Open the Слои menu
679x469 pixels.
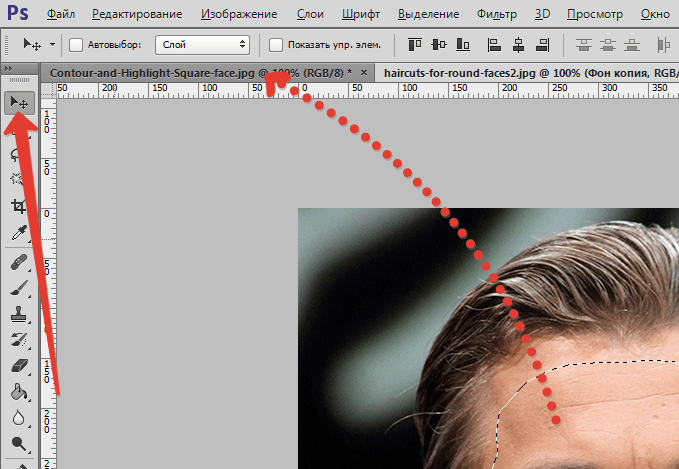310,14
